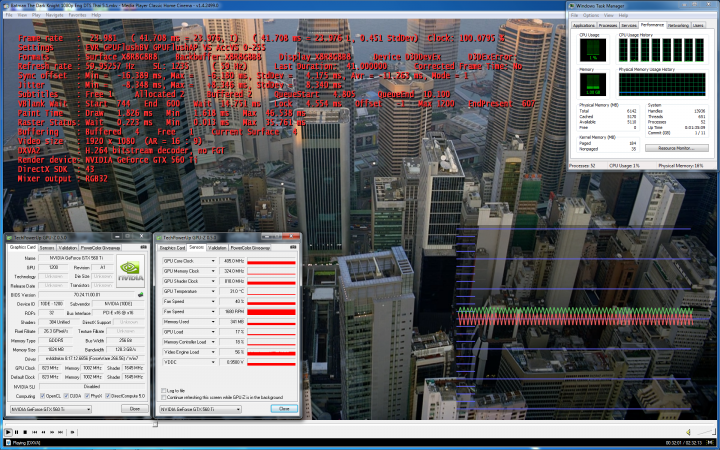Open Graphics Card tab in right GPU-Z window
720x450 pixels.
172,248
